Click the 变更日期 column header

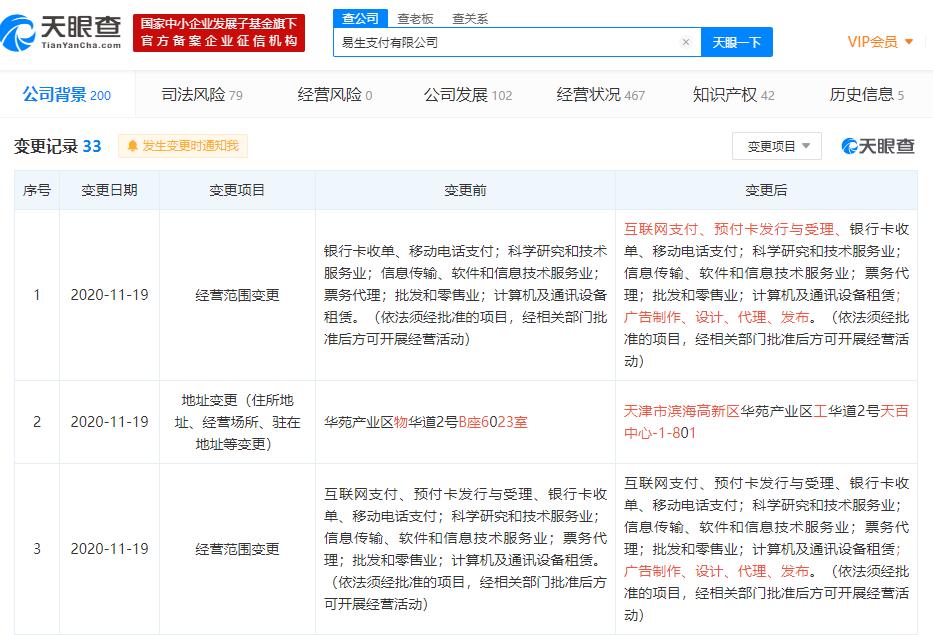click(x=109, y=190)
